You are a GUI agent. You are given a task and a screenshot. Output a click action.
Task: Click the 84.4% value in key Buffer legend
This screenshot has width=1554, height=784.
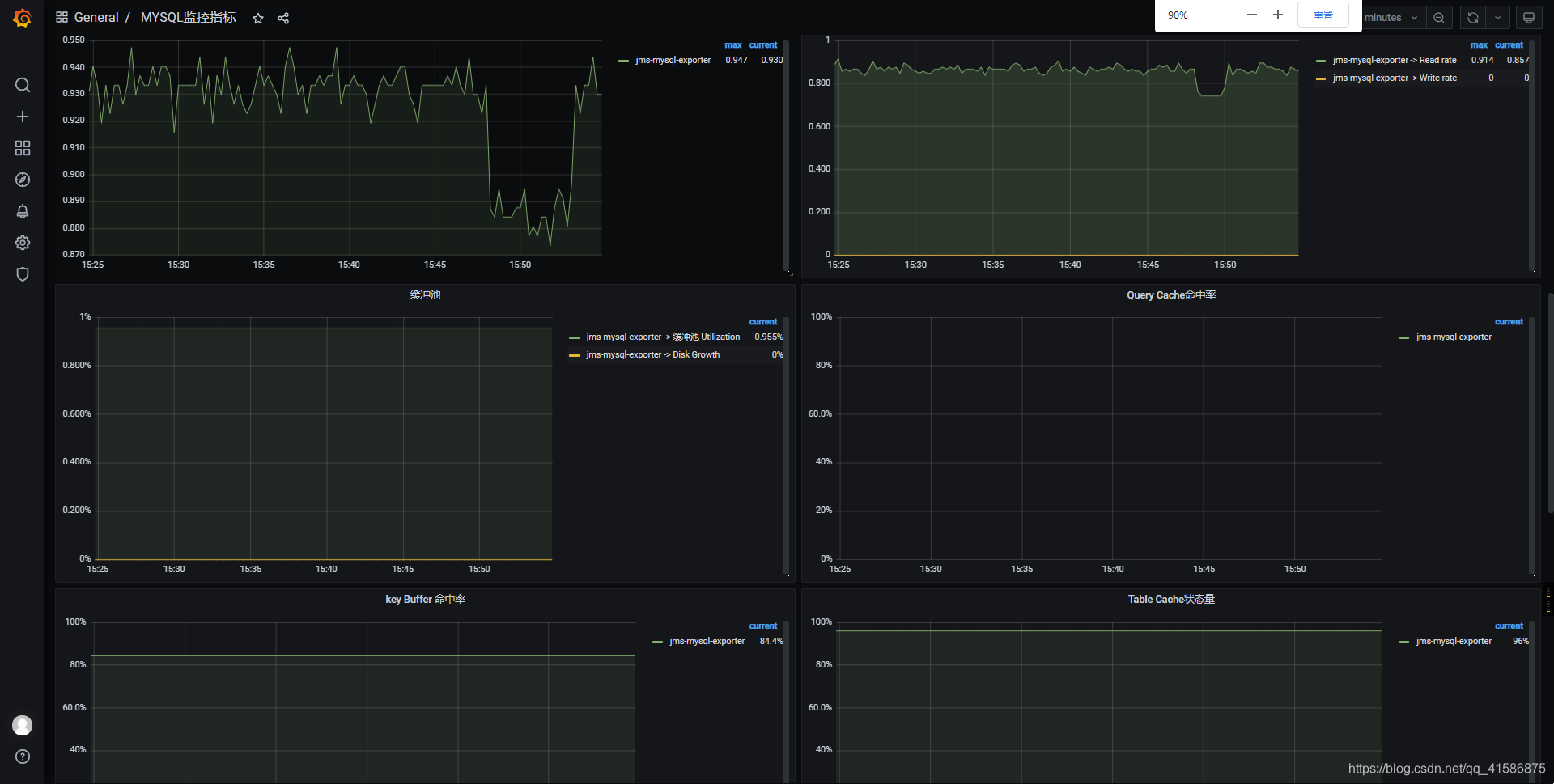[x=771, y=641]
